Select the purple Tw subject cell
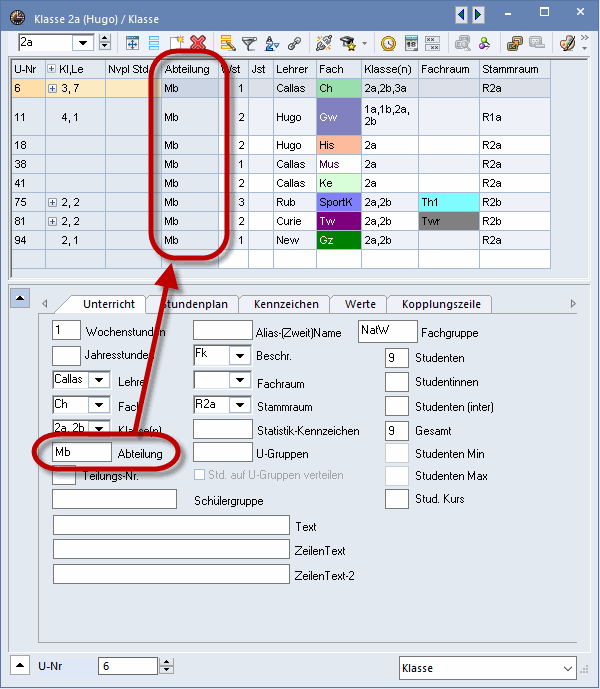The image size is (600, 689). click(x=339, y=221)
